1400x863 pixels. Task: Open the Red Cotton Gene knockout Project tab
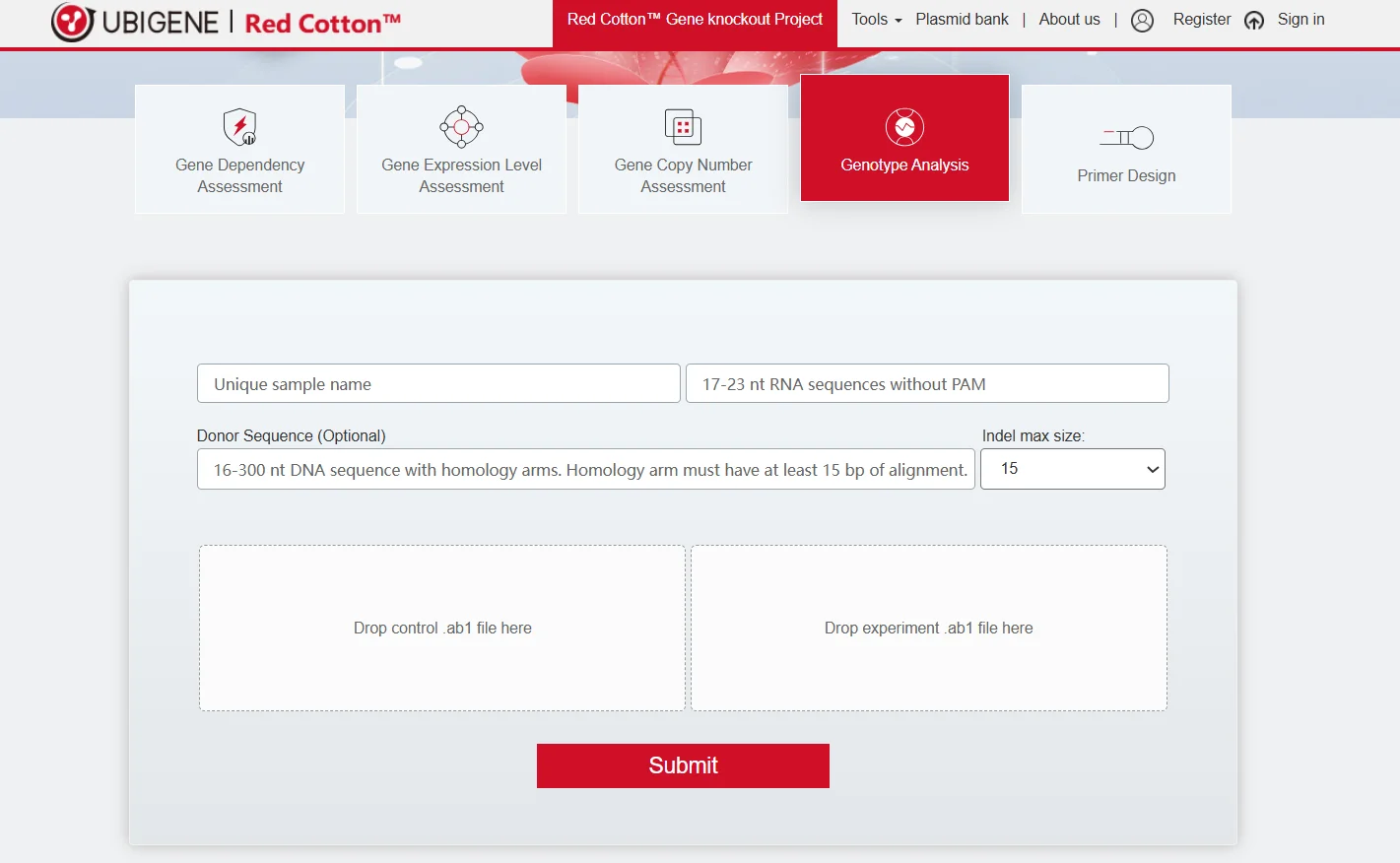click(x=695, y=20)
